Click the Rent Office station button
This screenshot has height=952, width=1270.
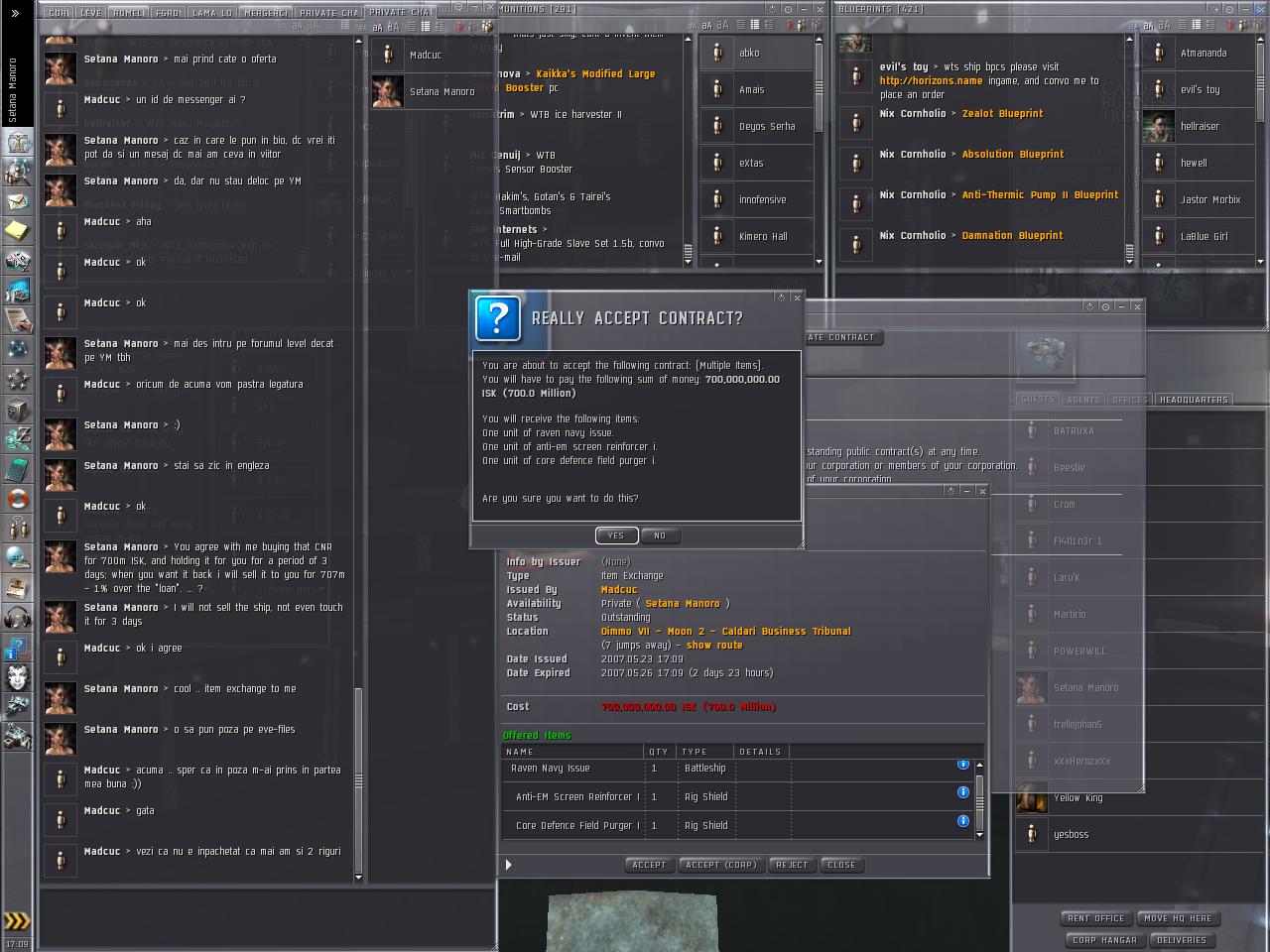click(x=1095, y=918)
